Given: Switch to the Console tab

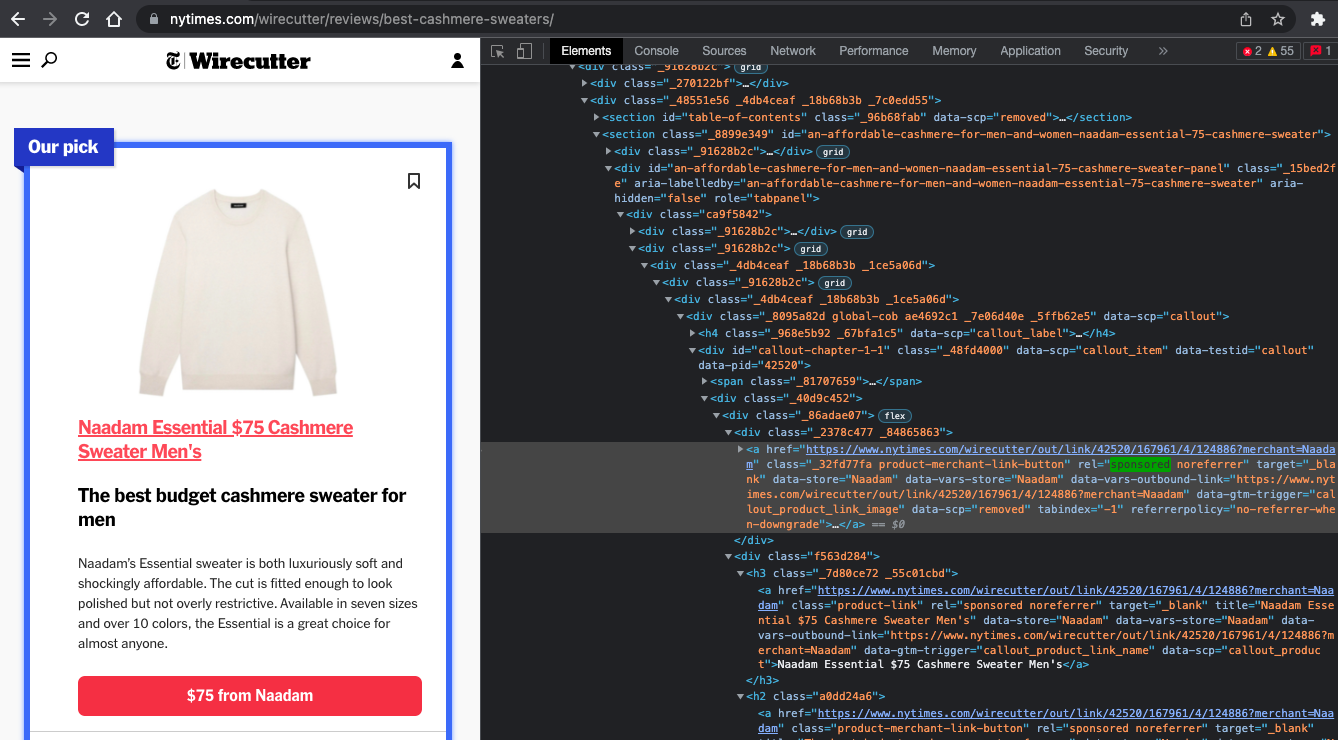Looking at the screenshot, I should pos(656,50).
